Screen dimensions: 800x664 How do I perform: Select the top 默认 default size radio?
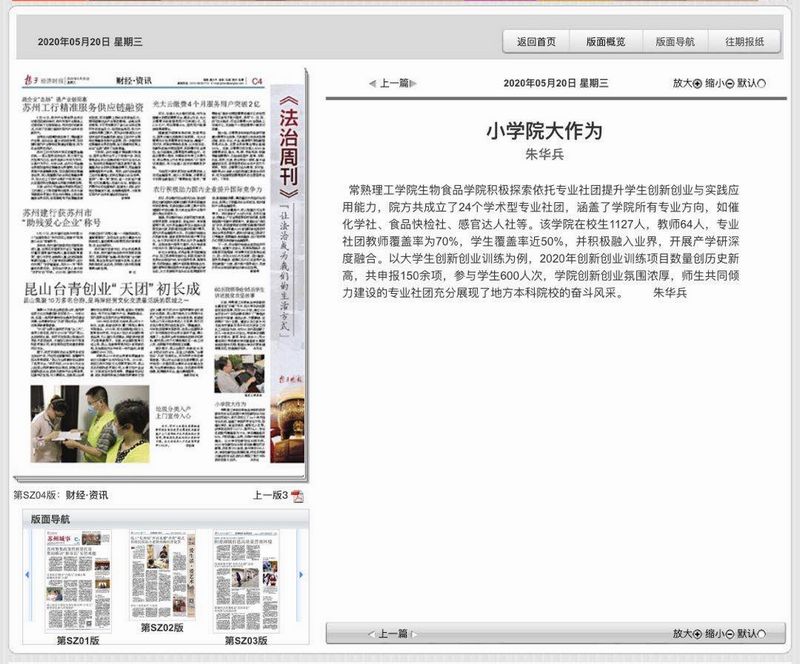[762, 83]
